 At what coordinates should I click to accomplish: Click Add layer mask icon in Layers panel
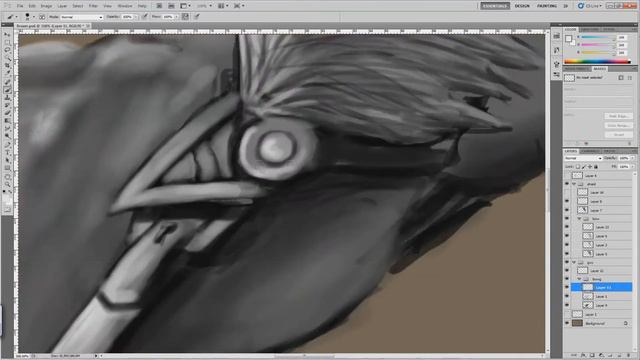[x=592, y=356]
